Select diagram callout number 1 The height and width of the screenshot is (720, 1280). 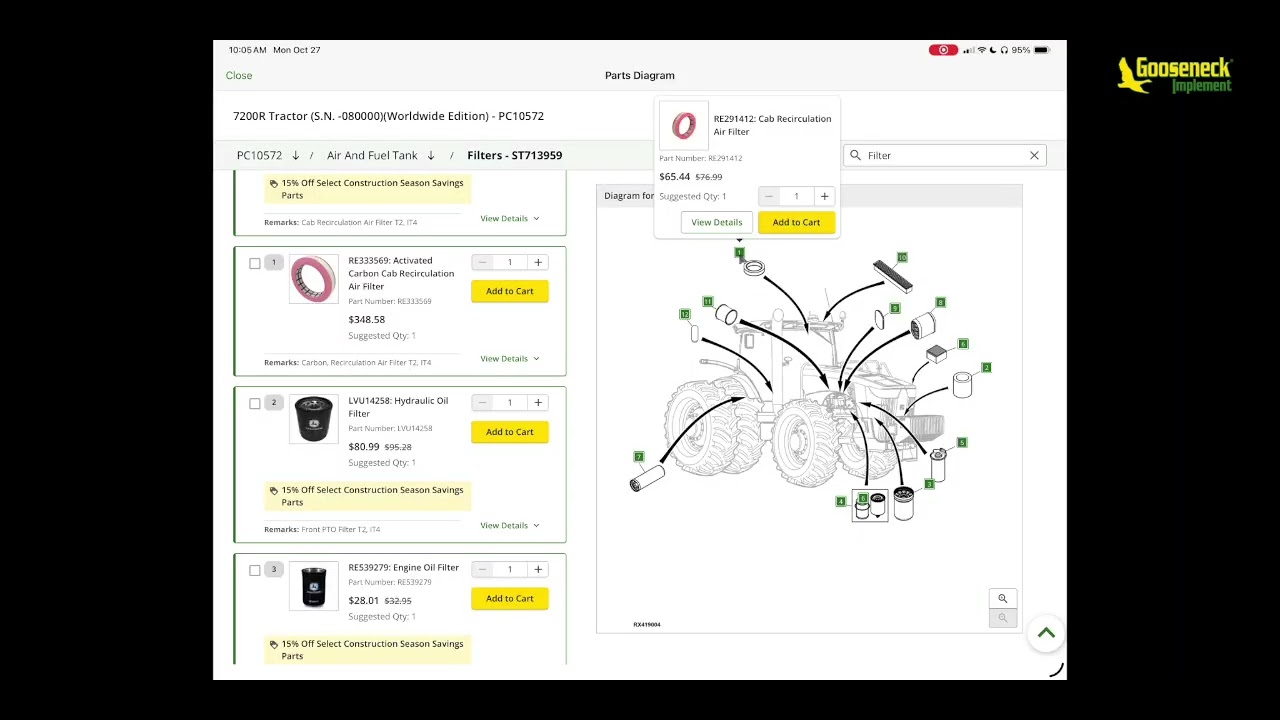[739, 252]
